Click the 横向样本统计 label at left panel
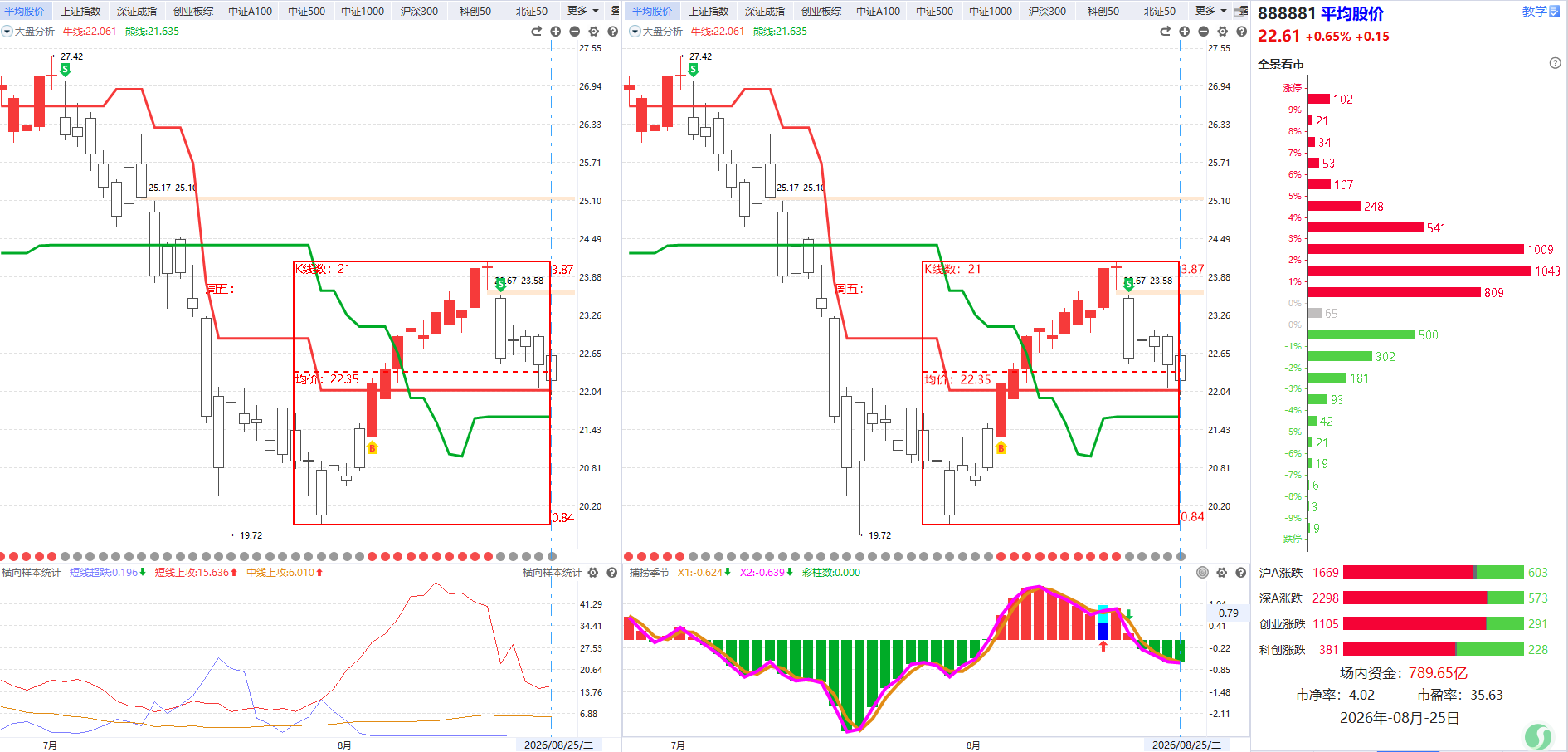Screen dimensions: 1568x752 [x=31, y=573]
